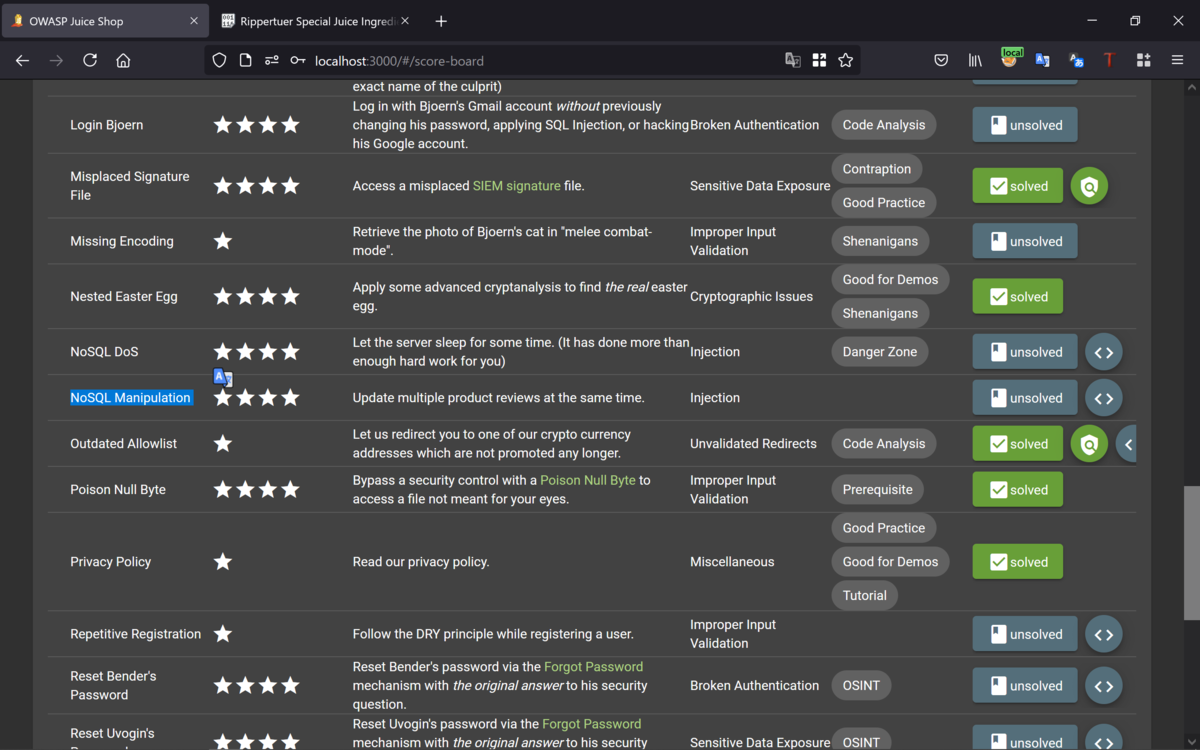Open the Google Translate extension

click(x=1042, y=60)
